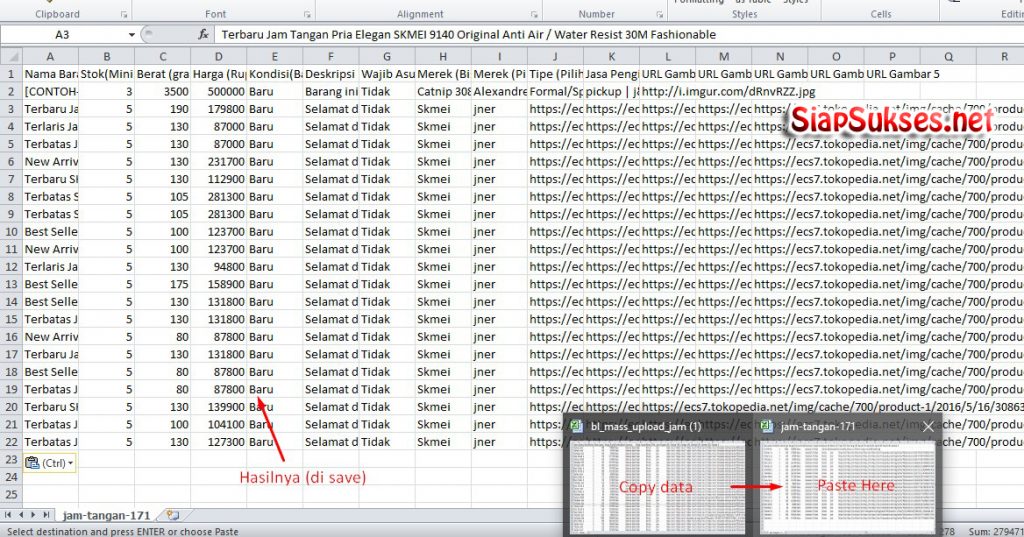Select column H header

click(x=443, y=57)
